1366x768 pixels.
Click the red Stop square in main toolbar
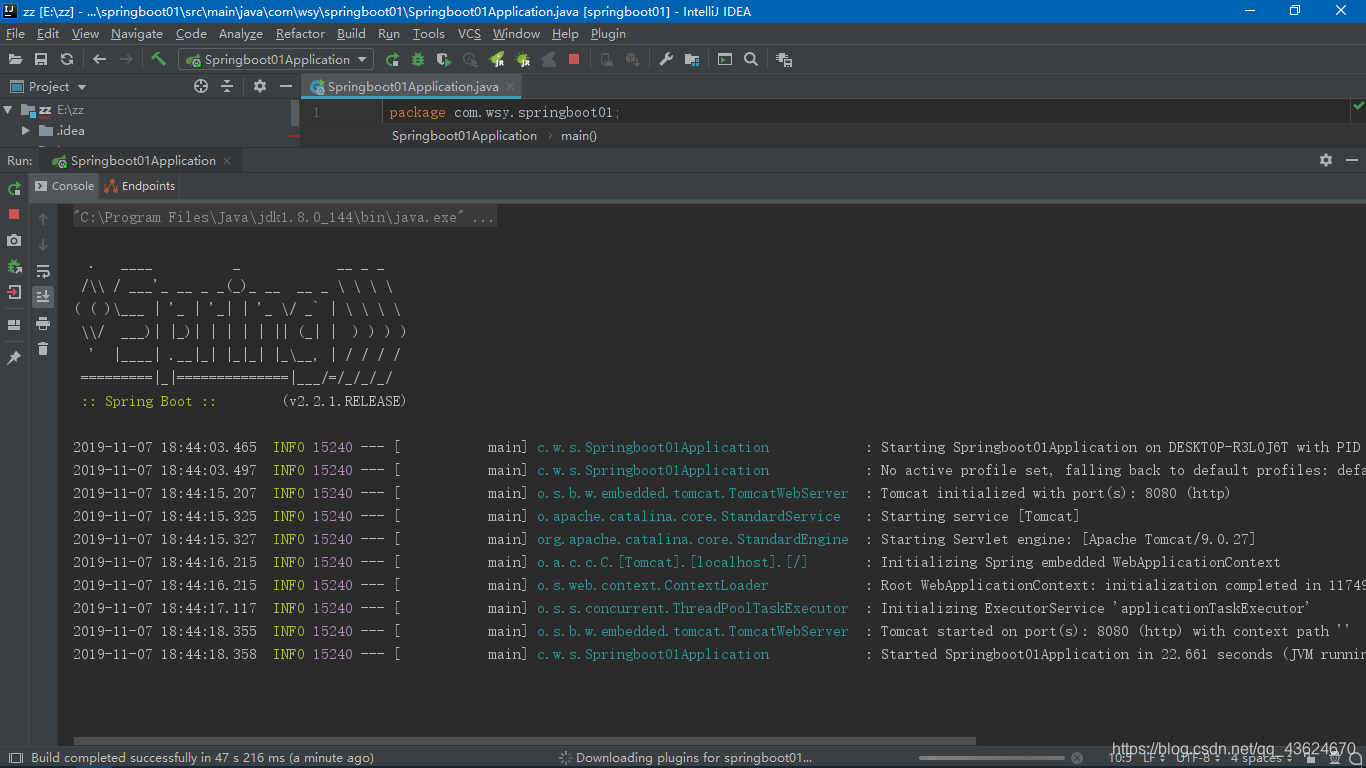click(574, 60)
